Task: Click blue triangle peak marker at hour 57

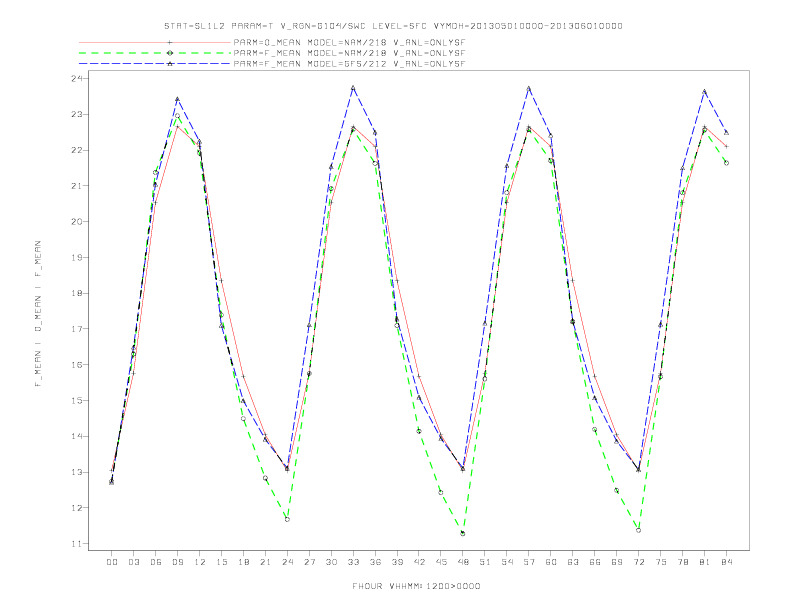Action: click(x=529, y=88)
